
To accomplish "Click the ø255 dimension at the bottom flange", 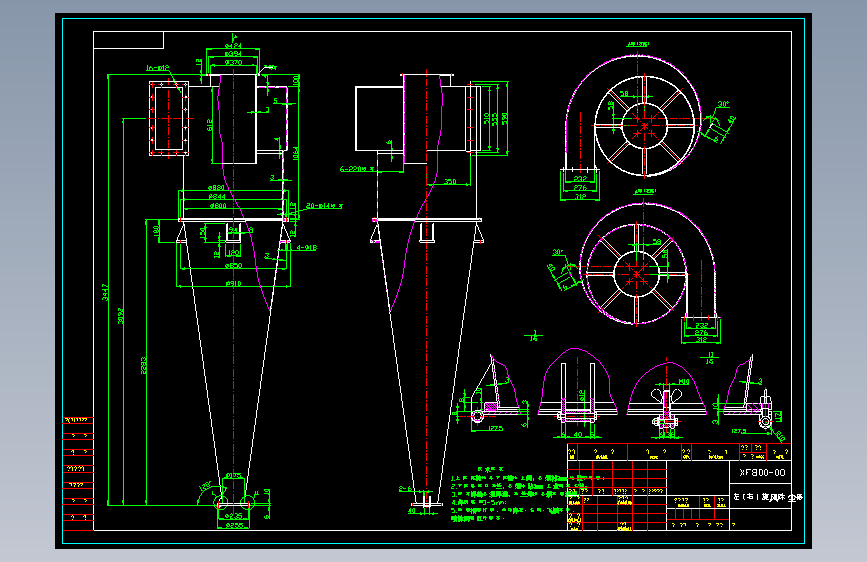I will (233, 525).
